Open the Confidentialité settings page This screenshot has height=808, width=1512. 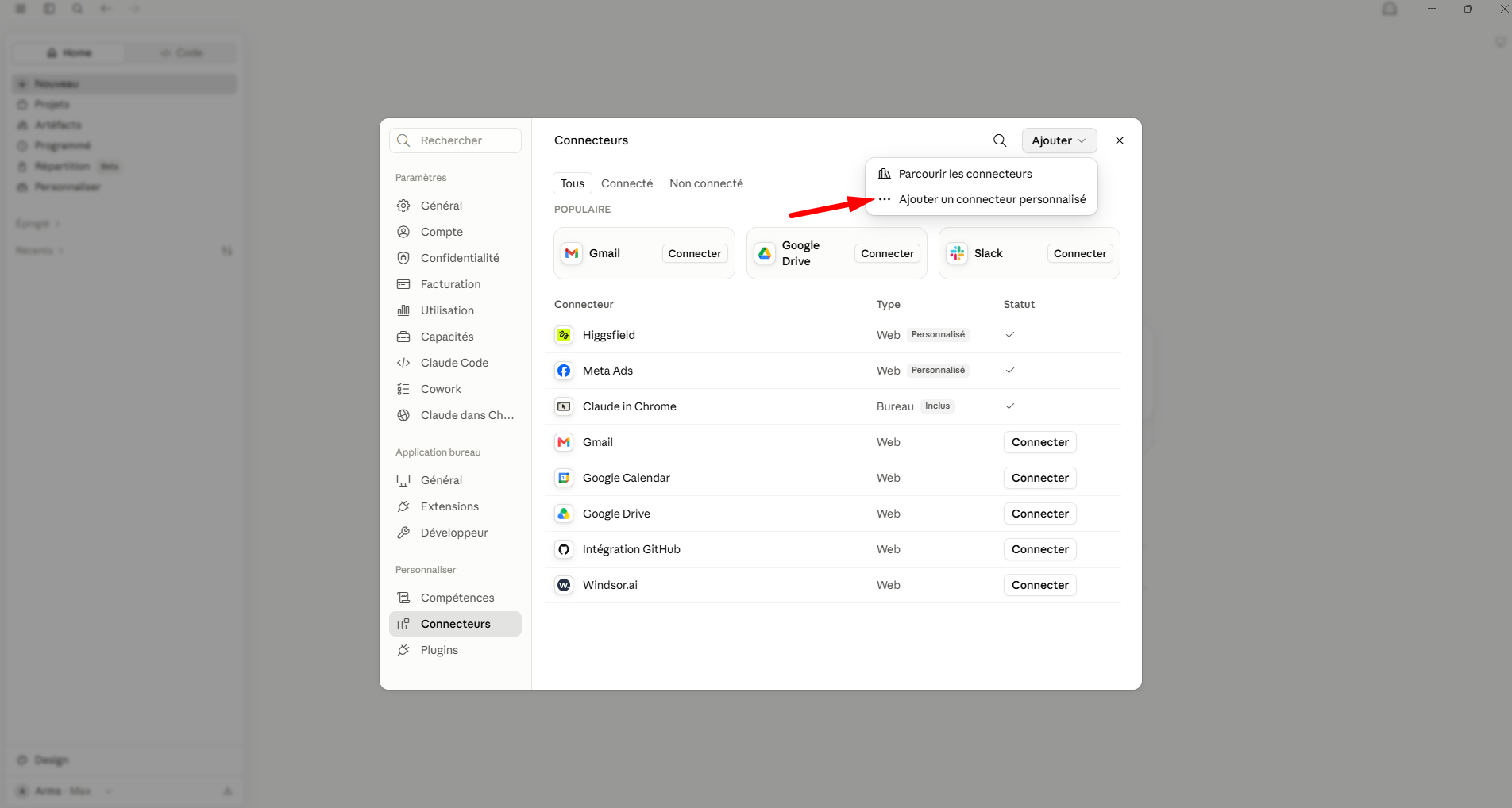tap(455, 258)
